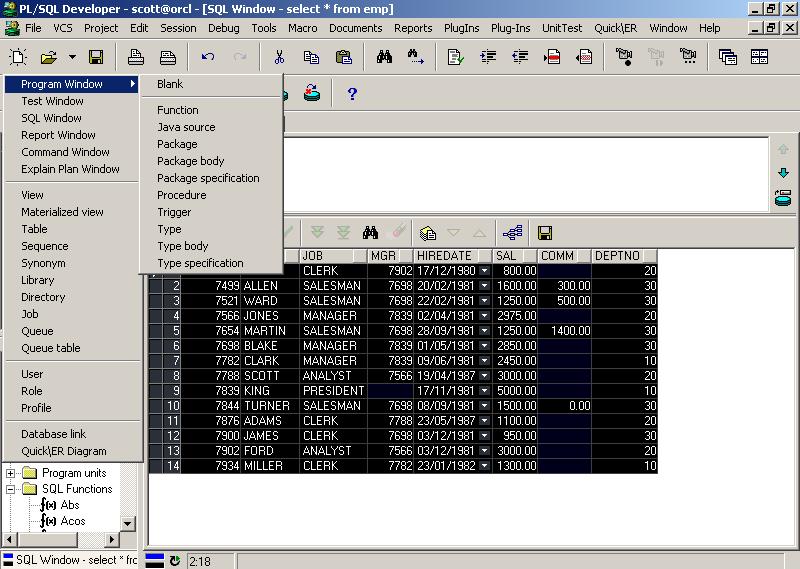Screen dimensions: 800x569
Task: Open the Help question mark icon
Action: [x=352, y=94]
